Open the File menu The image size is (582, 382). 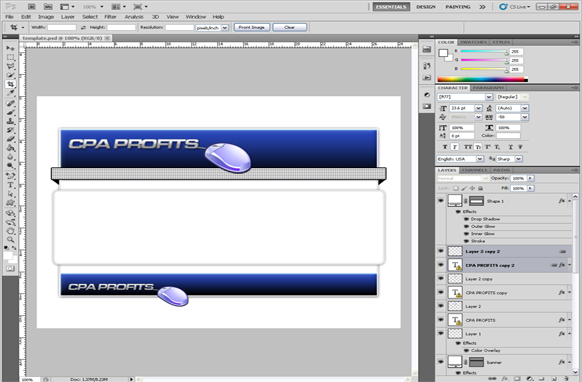point(9,17)
